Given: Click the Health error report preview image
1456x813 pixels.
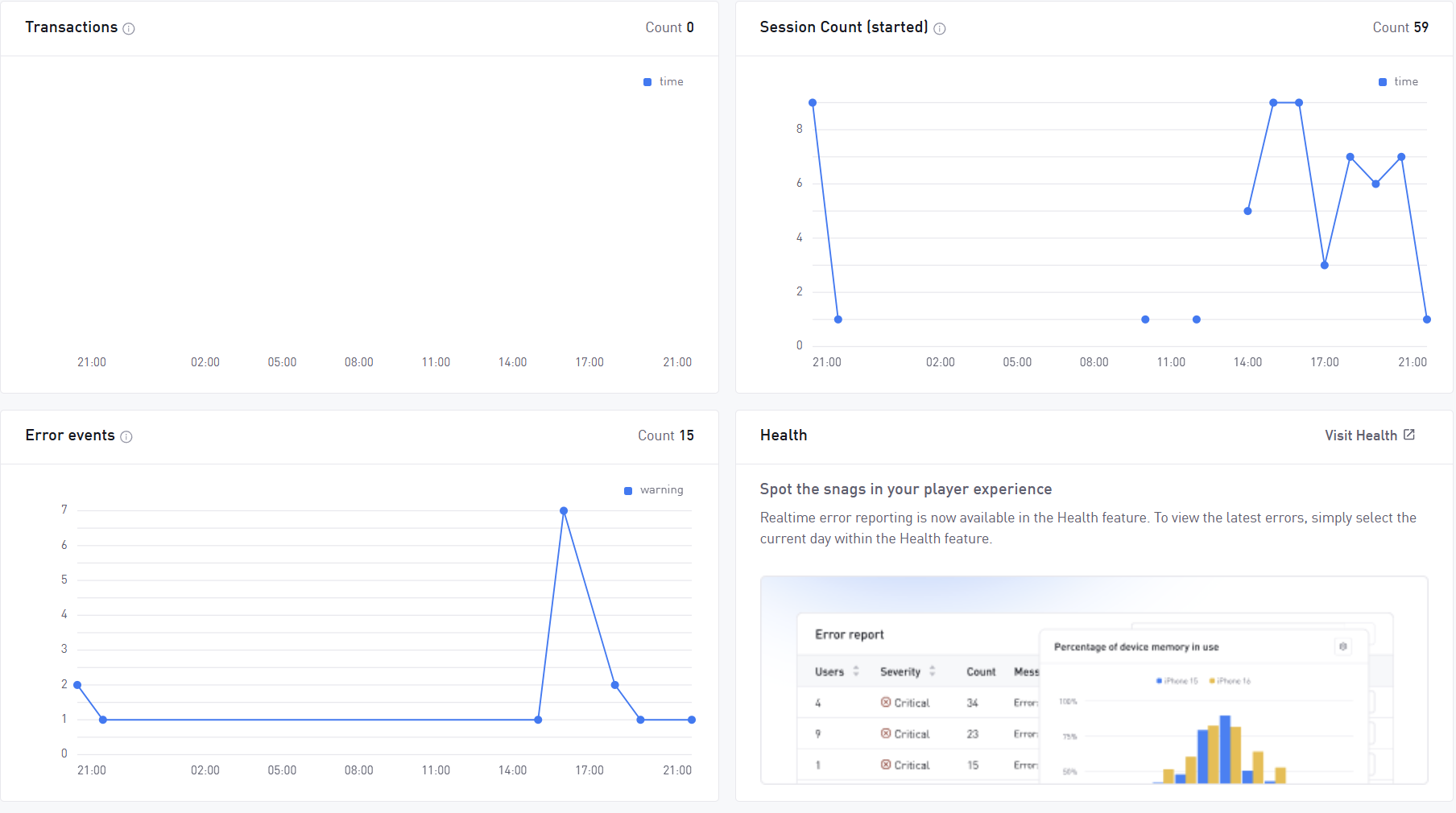Looking at the screenshot, I should (x=1094, y=680).
